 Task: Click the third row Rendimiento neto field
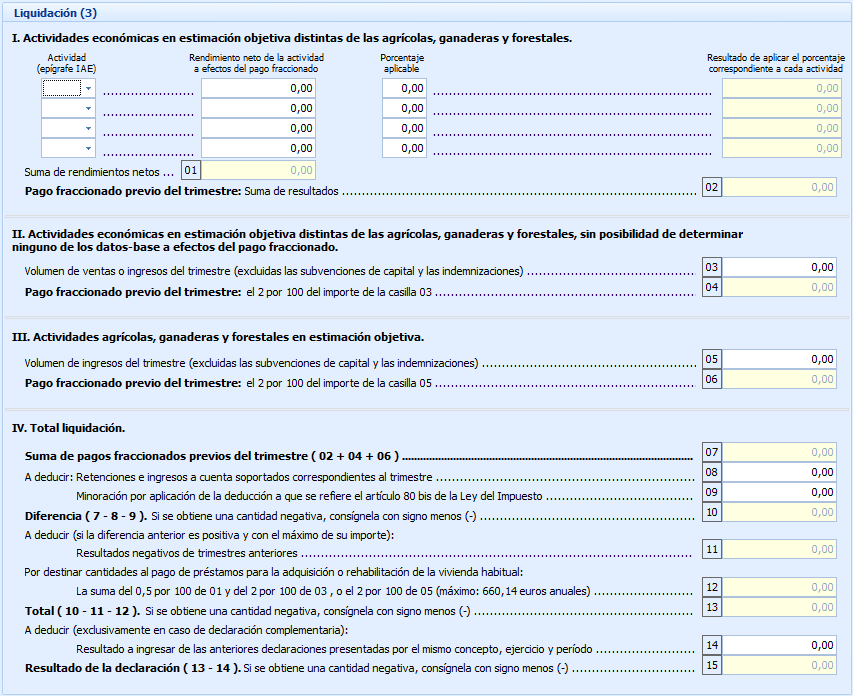258,128
